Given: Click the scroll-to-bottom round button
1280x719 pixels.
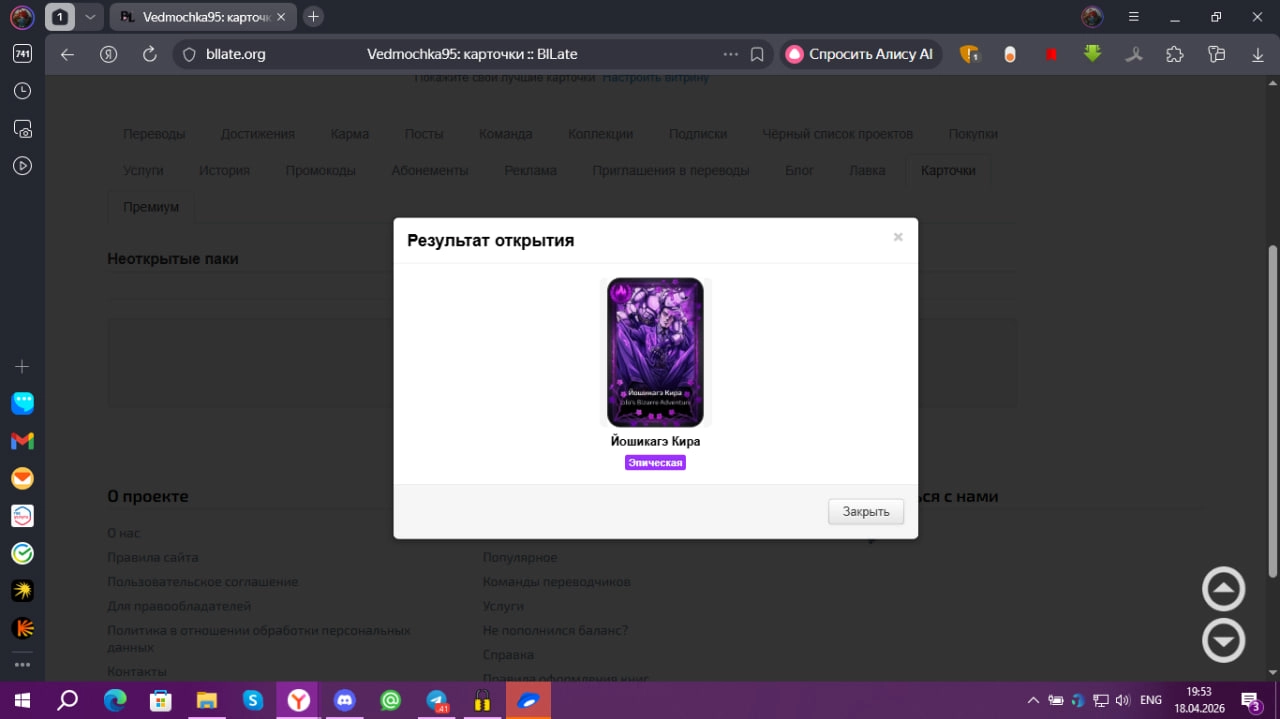Looking at the screenshot, I should pyautogui.click(x=1223, y=641).
